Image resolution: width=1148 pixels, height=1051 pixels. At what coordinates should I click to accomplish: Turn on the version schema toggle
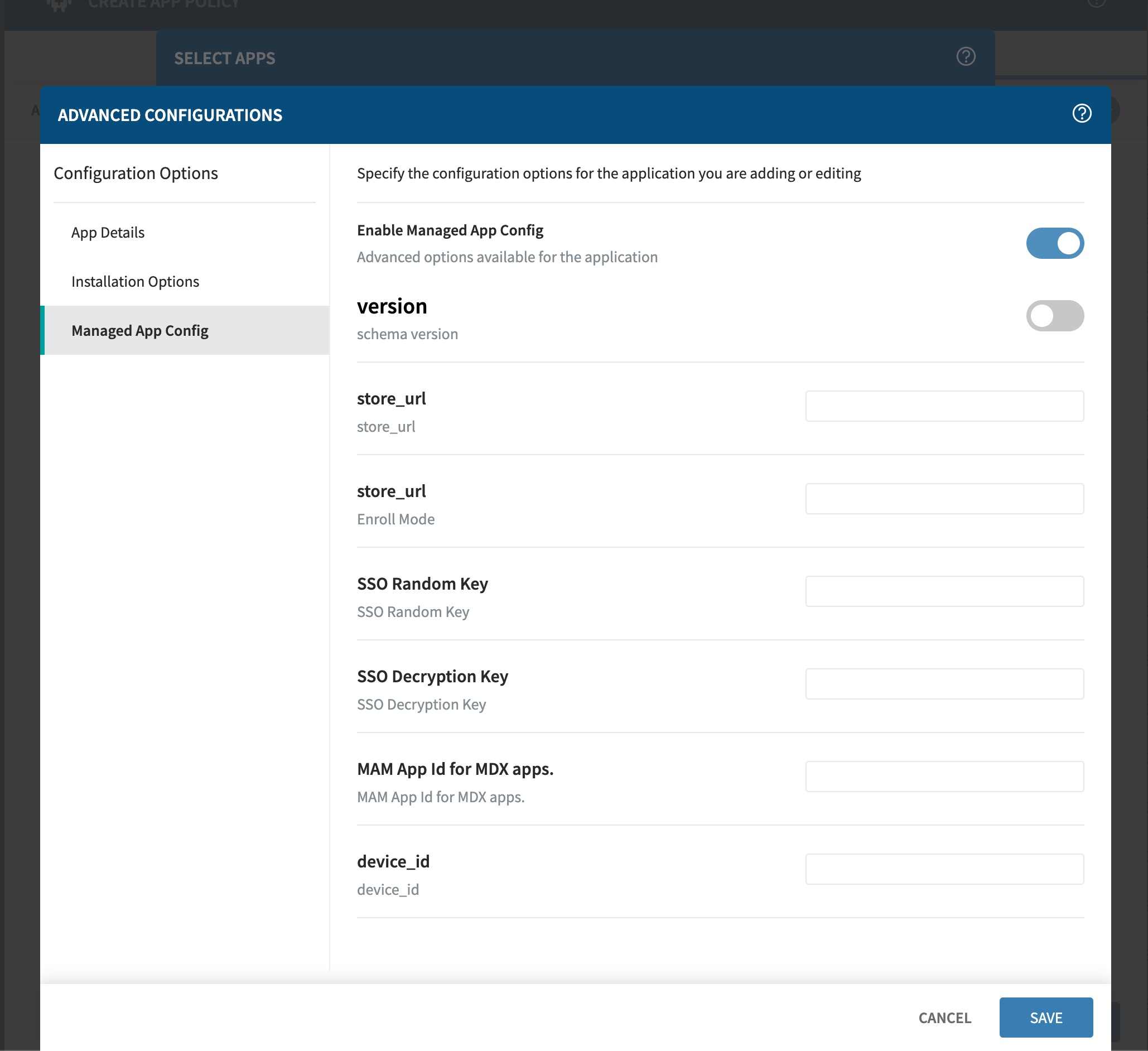coord(1055,315)
